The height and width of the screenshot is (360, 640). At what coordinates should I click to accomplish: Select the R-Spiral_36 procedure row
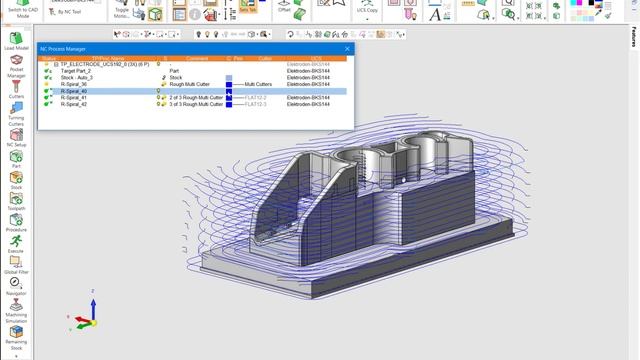point(192,84)
